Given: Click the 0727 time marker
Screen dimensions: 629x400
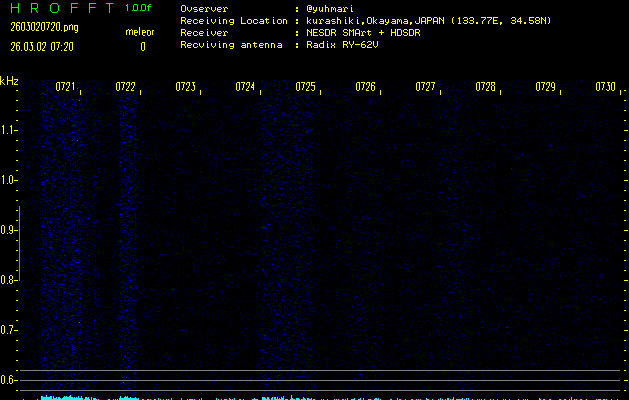Looking at the screenshot, I should click(425, 87).
